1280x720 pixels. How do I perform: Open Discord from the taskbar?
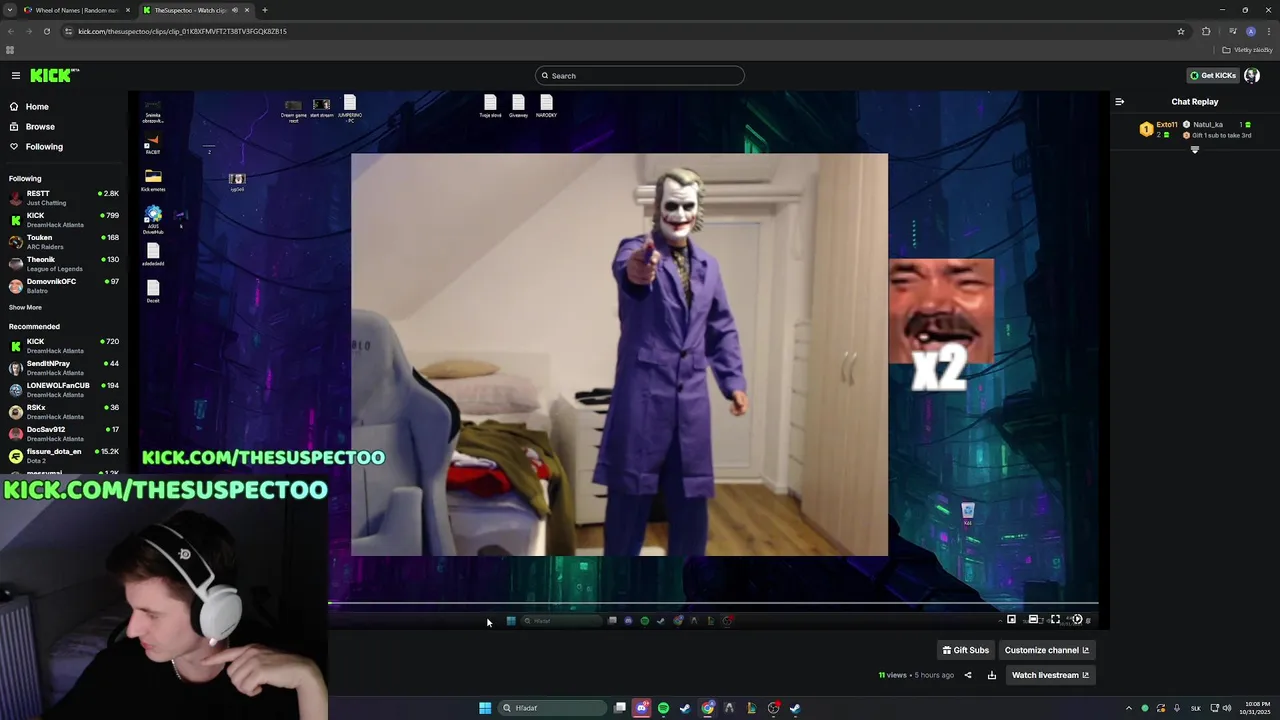click(x=642, y=708)
